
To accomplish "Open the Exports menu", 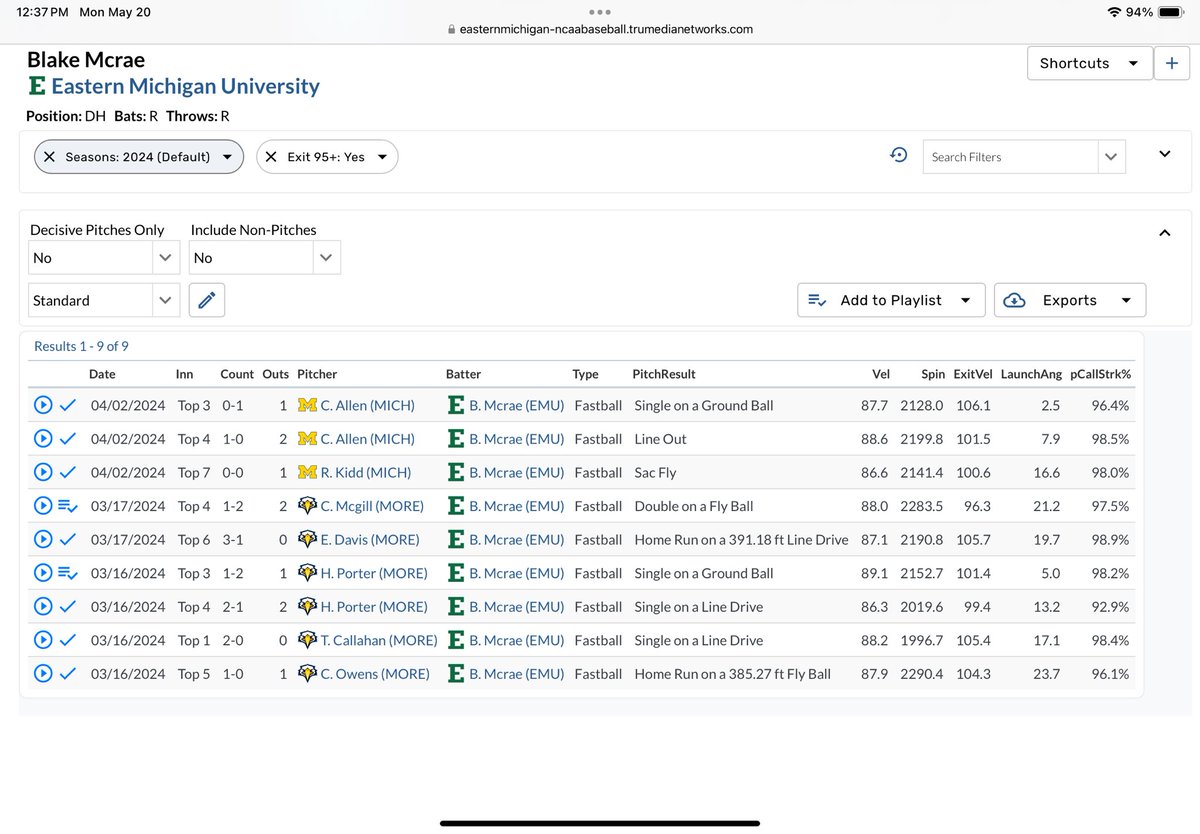I will point(1070,300).
